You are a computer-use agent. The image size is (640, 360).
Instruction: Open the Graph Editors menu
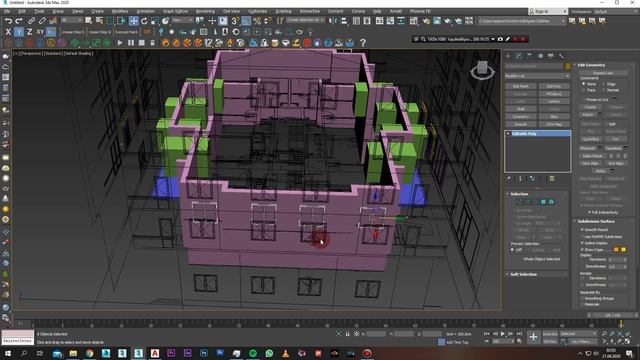point(175,11)
